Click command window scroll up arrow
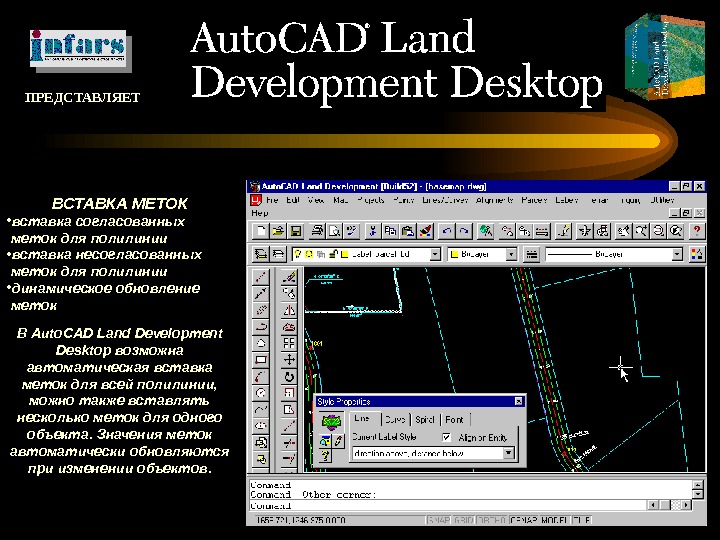This screenshot has height=540, width=720. tap(698, 484)
